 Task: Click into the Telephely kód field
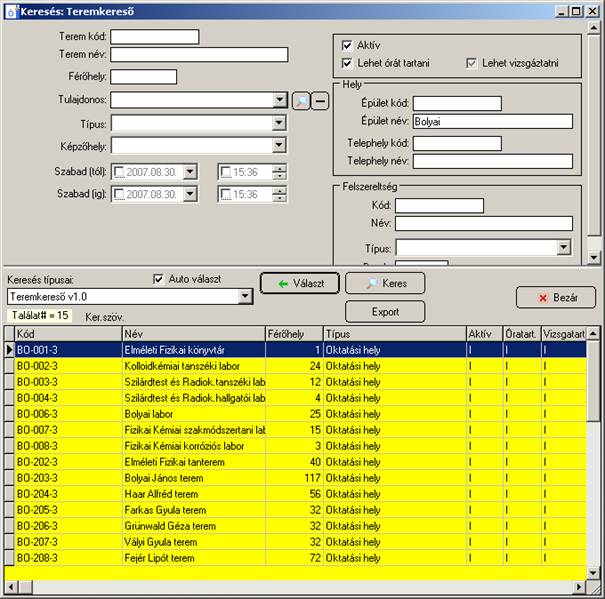(x=457, y=144)
